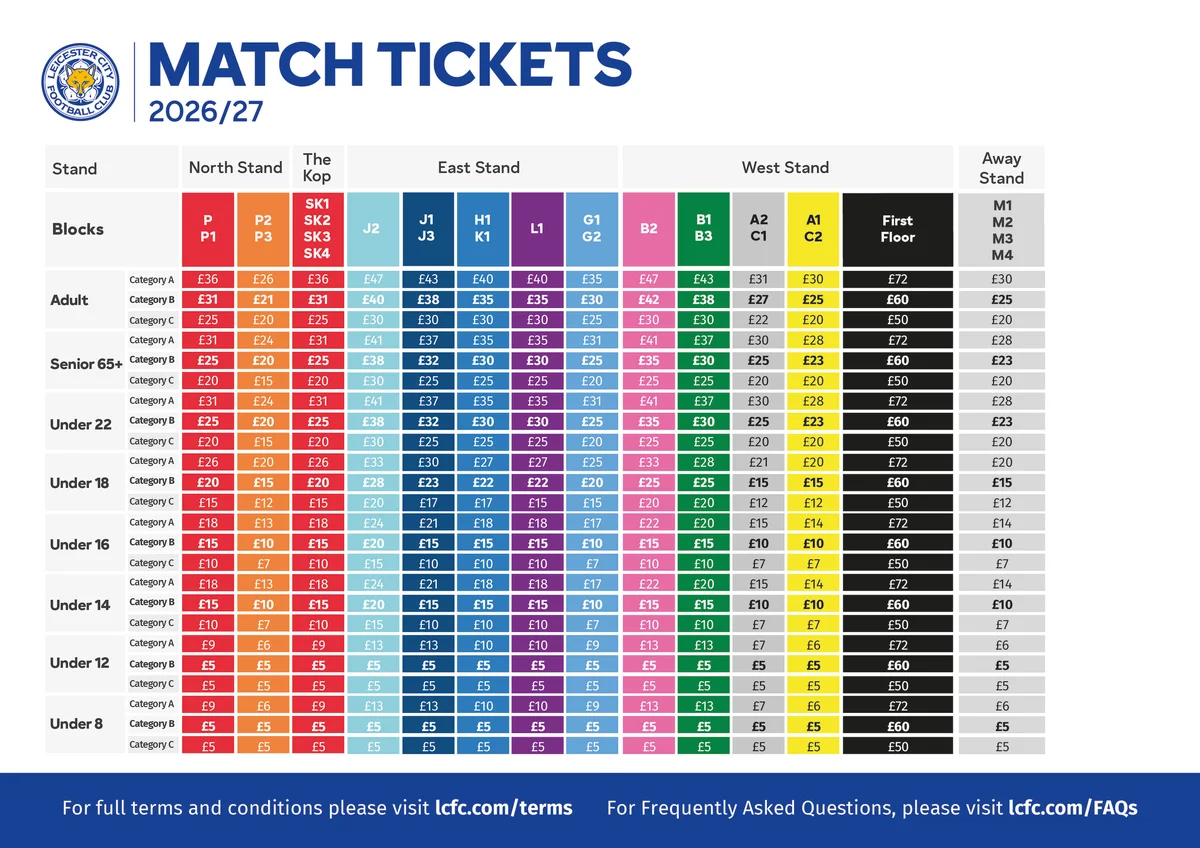Click the grey M1 M2 M3 M4 block cell
Viewport: 1200px width, 848px height.
tap(1001, 229)
